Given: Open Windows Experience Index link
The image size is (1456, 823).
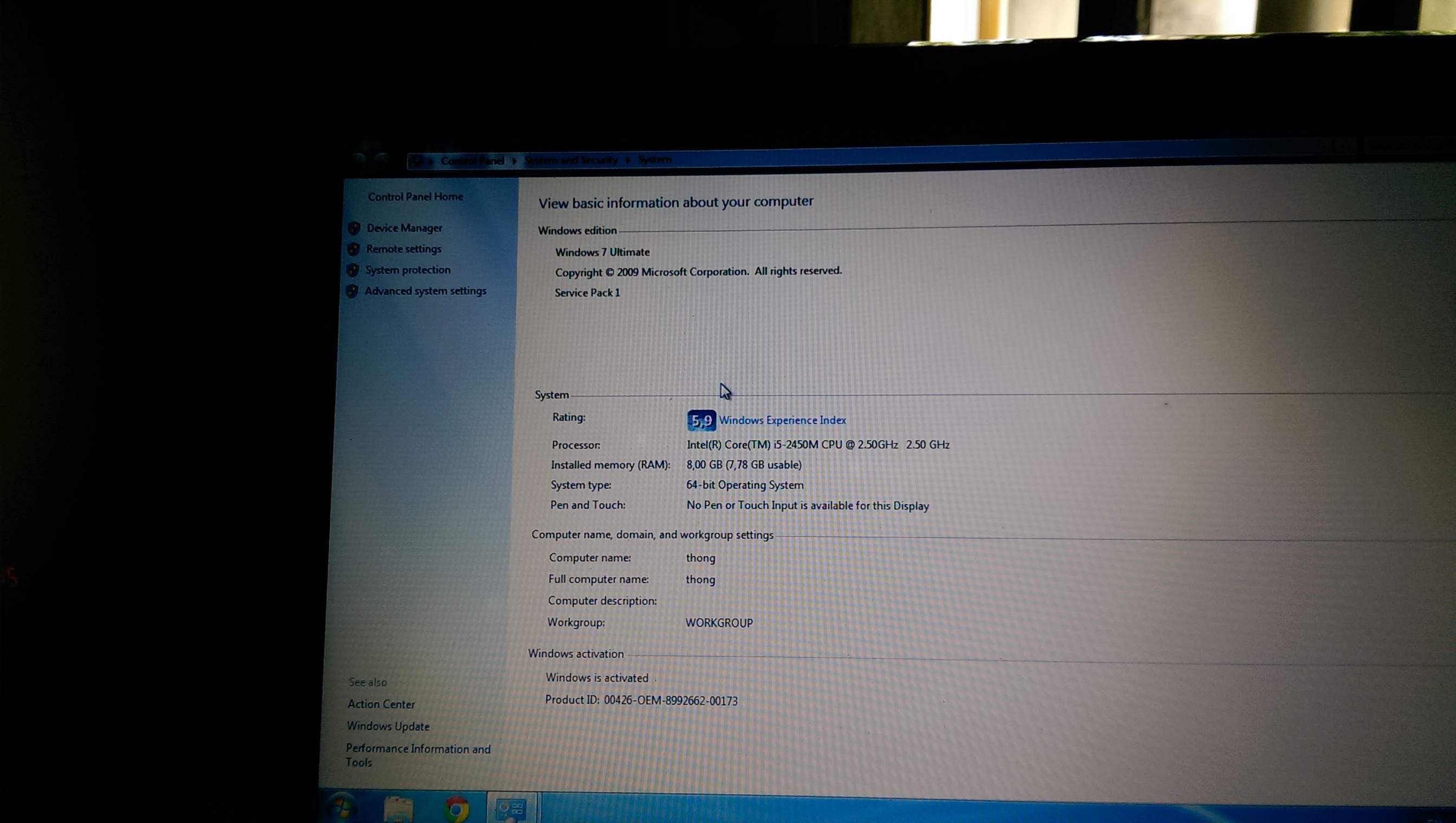Looking at the screenshot, I should coord(782,420).
